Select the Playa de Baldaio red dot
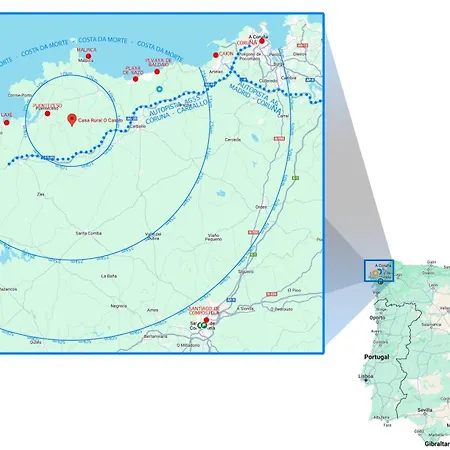This screenshot has height=450, width=450. 157,72
